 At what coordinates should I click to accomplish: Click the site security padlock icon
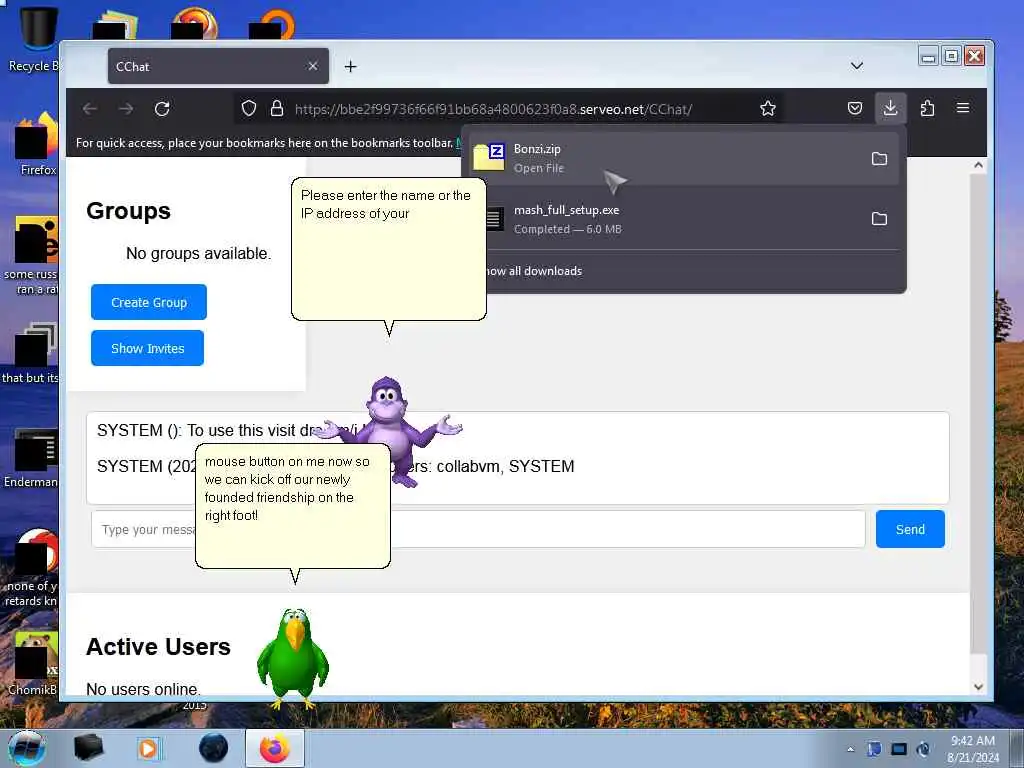pos(277,108)
